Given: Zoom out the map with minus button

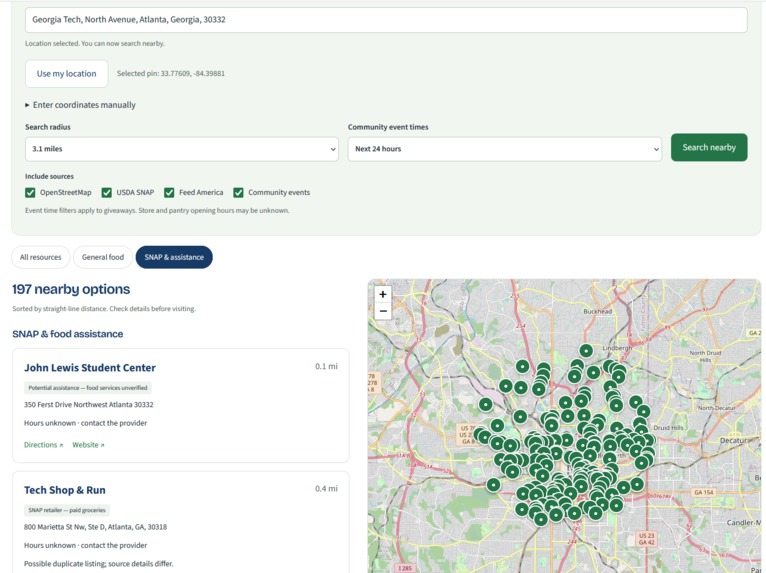Looking at the screenshot, I should [x=383, y=311].
